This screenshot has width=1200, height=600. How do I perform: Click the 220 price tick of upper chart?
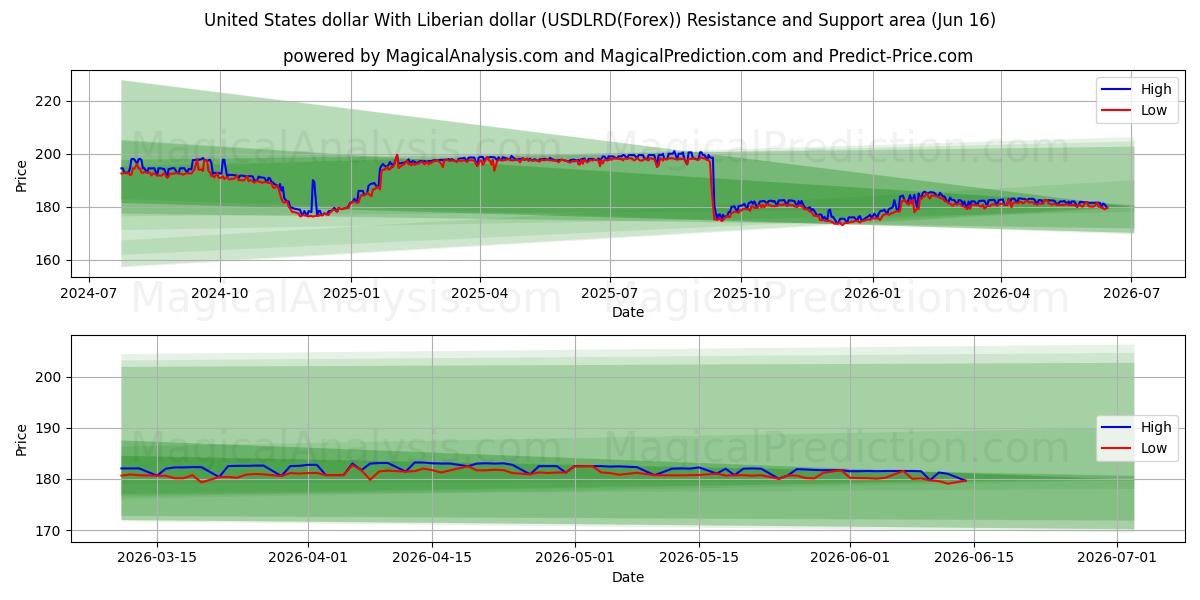tap(50, 101)
